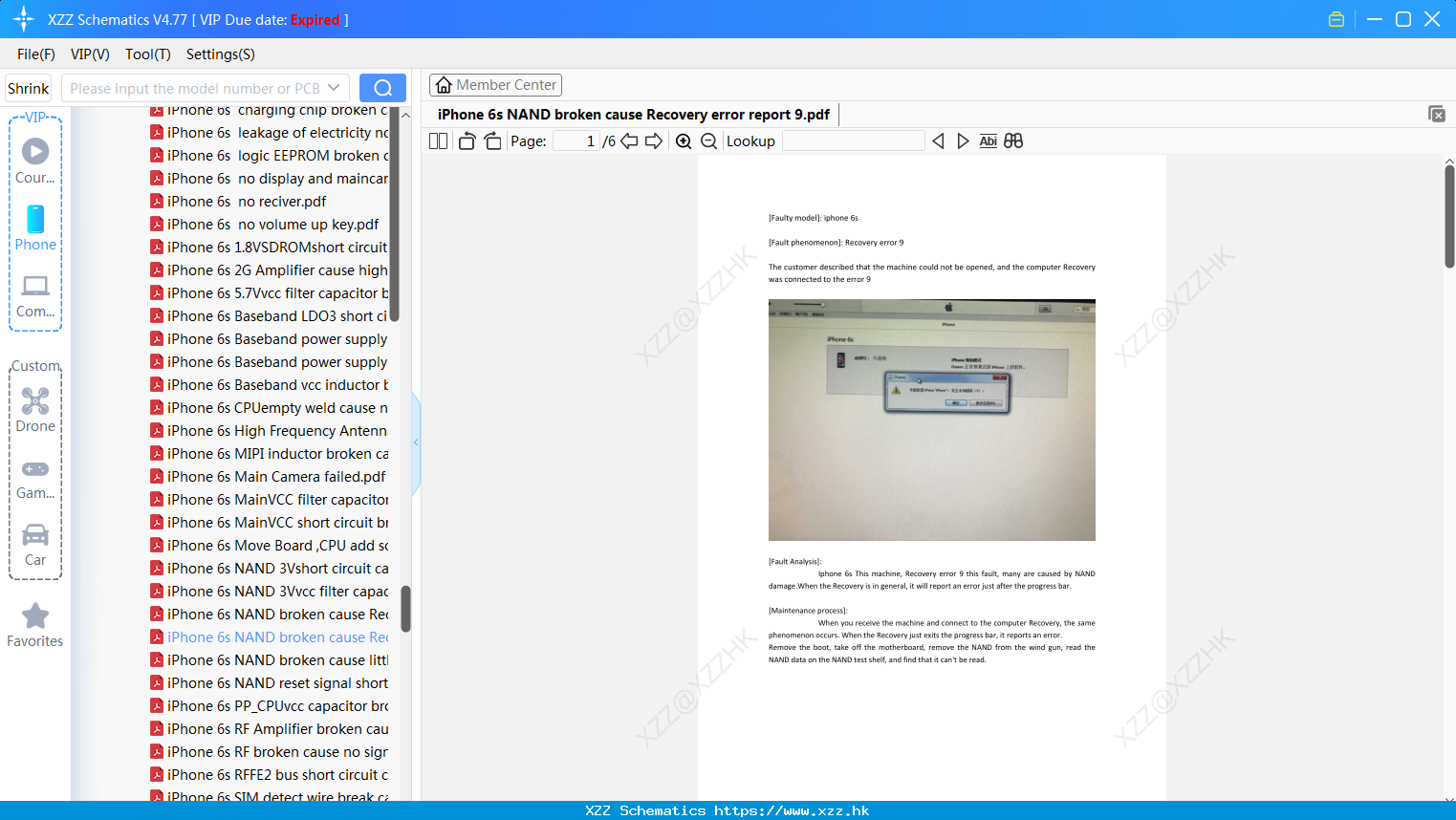Find the previous Lookup match
This screenshot has height=820, width=1456.
click(x=938, y=141)
